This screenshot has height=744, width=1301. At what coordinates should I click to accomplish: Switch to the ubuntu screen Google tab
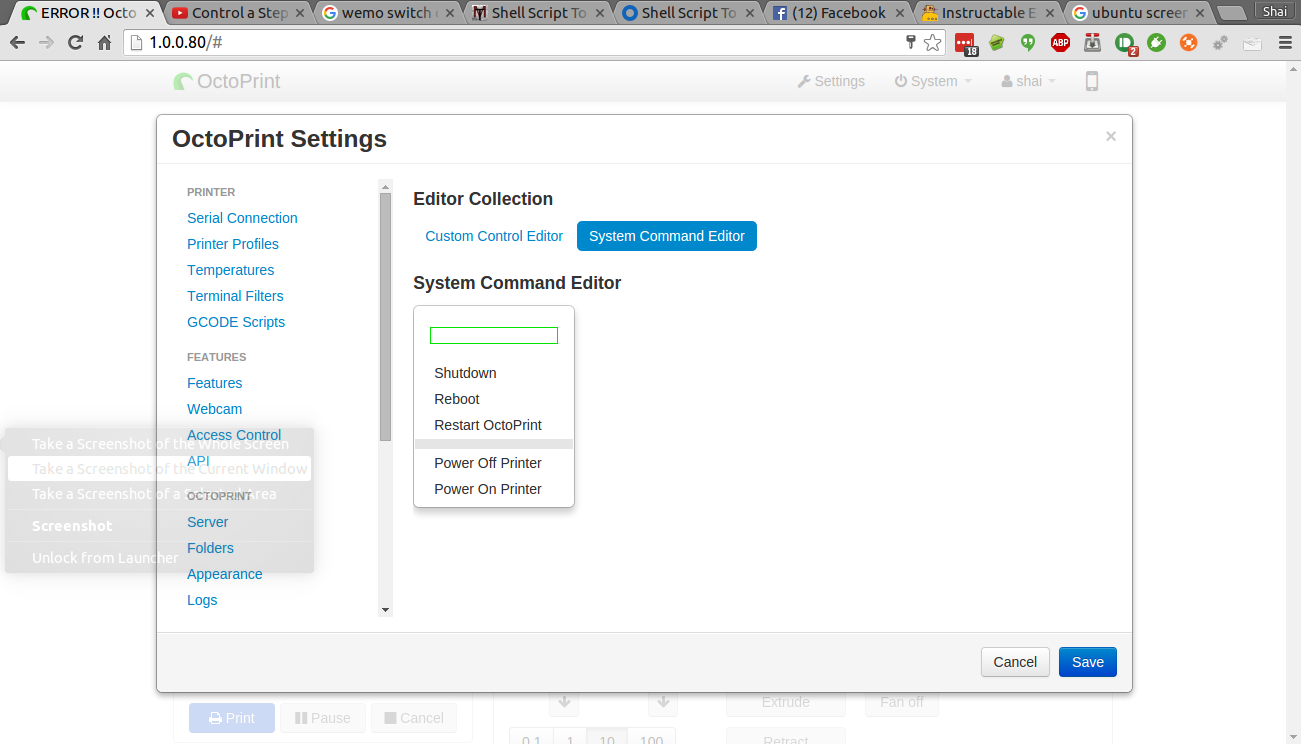point(1139,13)
